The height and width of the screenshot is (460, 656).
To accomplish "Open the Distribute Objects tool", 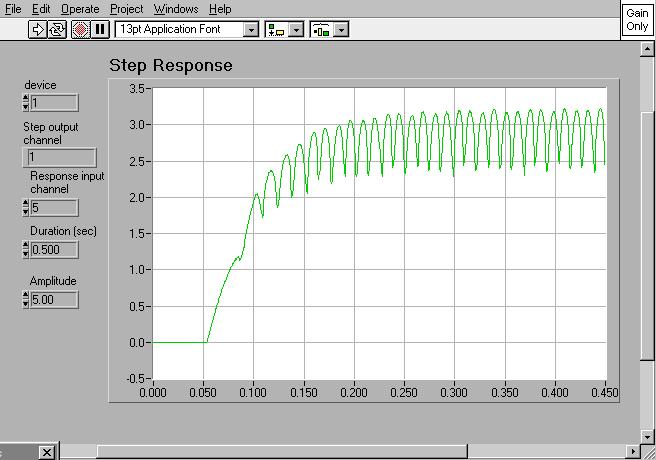I will (321, 29).
